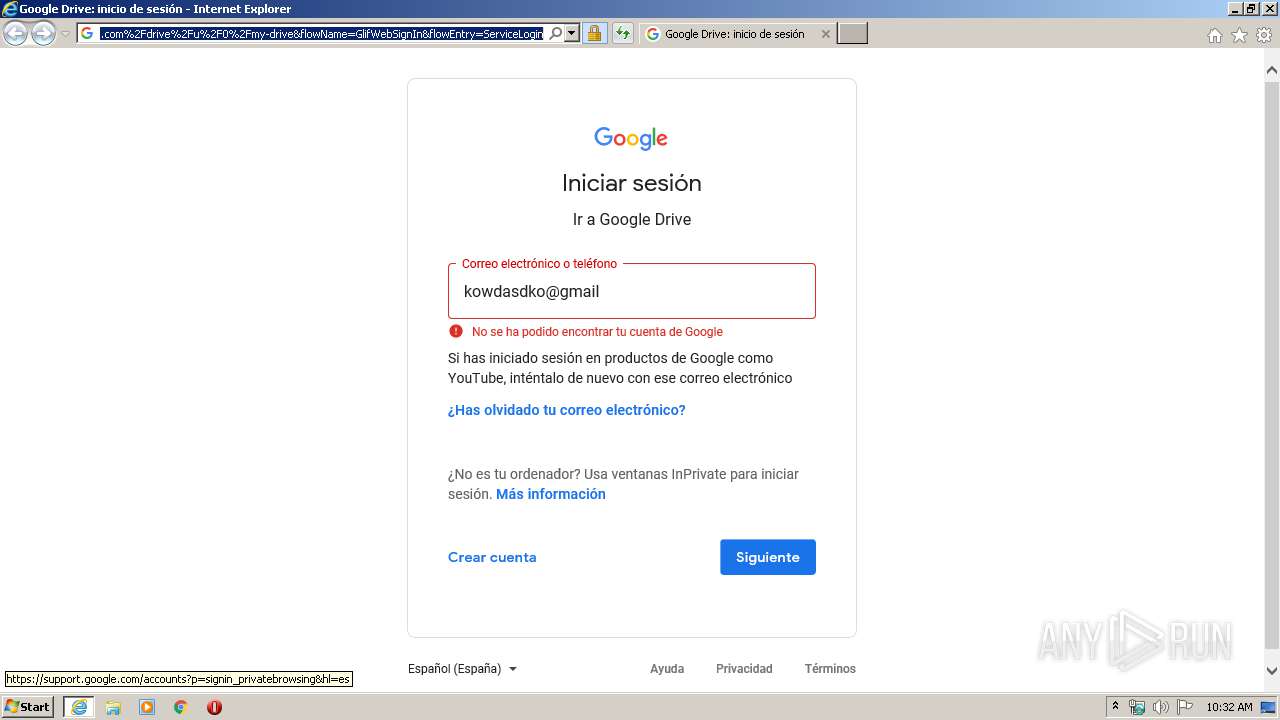Click the Home icon

point(1214,35)
